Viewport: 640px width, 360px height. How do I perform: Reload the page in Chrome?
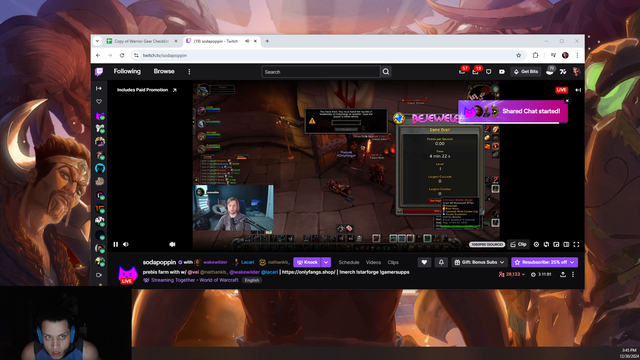tap(122, 55)
